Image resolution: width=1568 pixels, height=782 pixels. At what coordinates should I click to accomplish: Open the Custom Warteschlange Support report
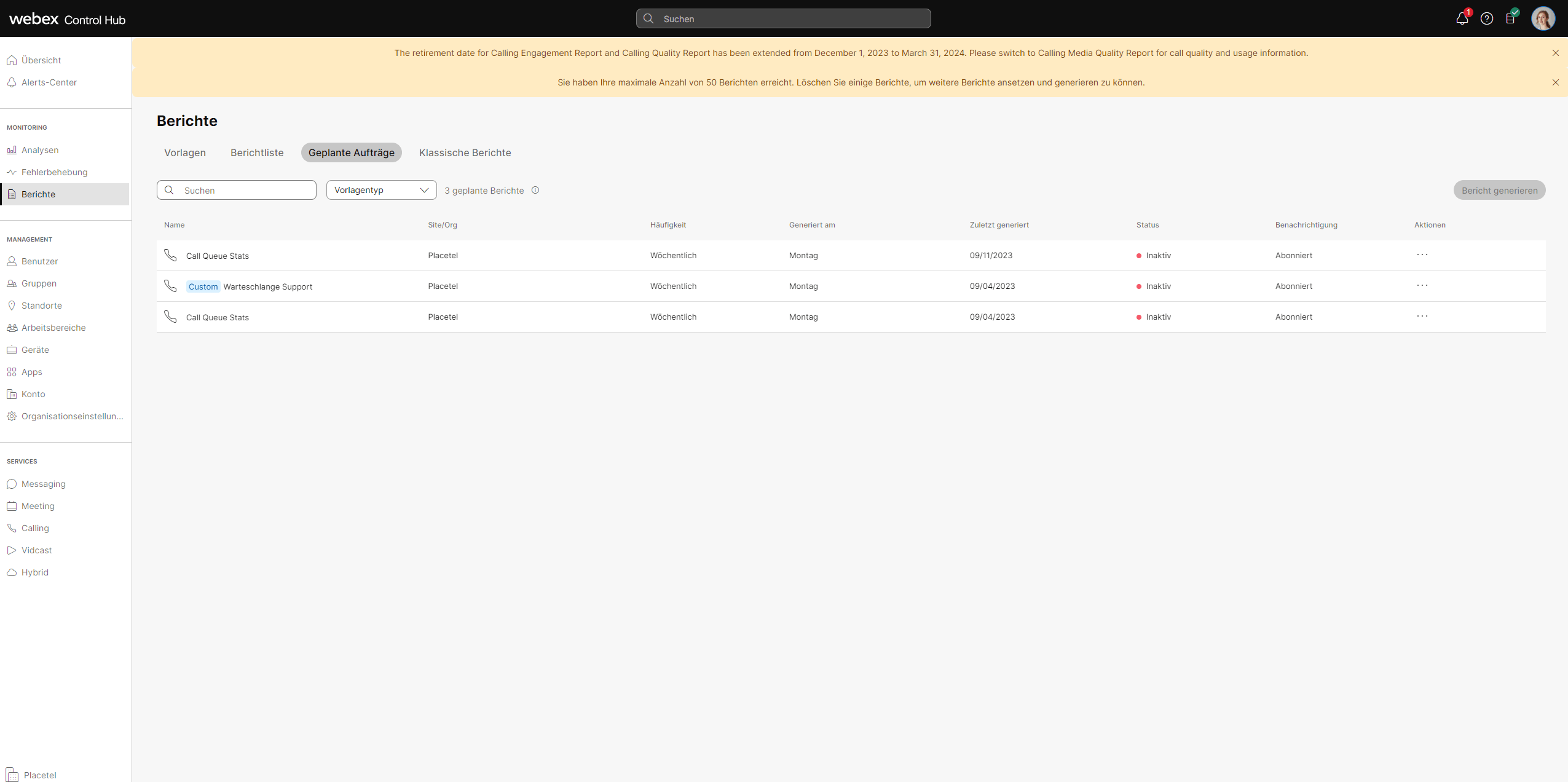267,287
